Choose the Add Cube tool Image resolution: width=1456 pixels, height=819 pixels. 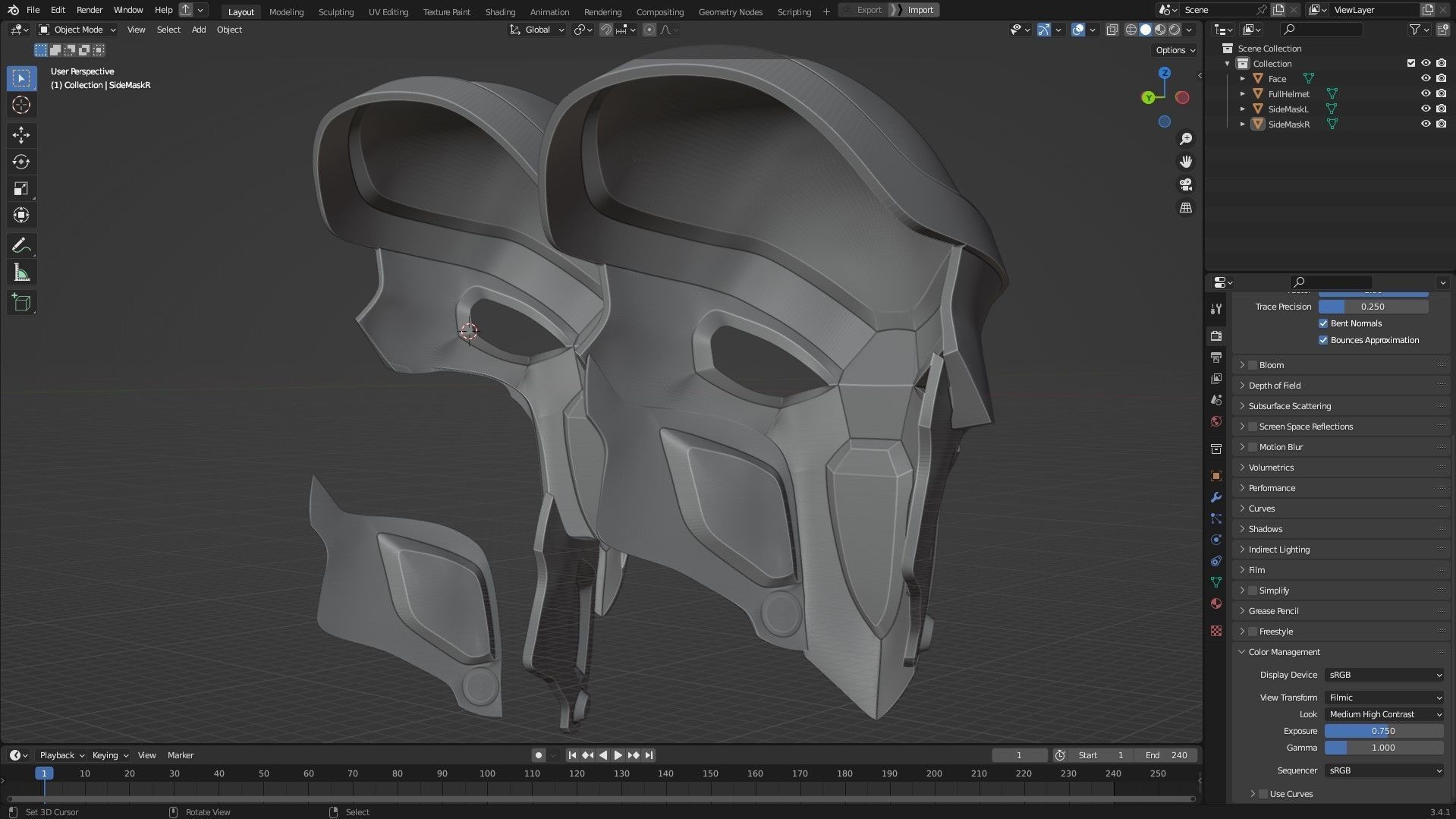coord(21,303)
